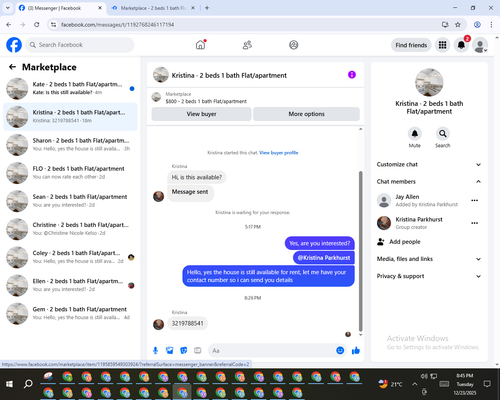Click the address bar URL
This screenshot has height=400, width=500.
pyautogui.click(x=118, y=25)
